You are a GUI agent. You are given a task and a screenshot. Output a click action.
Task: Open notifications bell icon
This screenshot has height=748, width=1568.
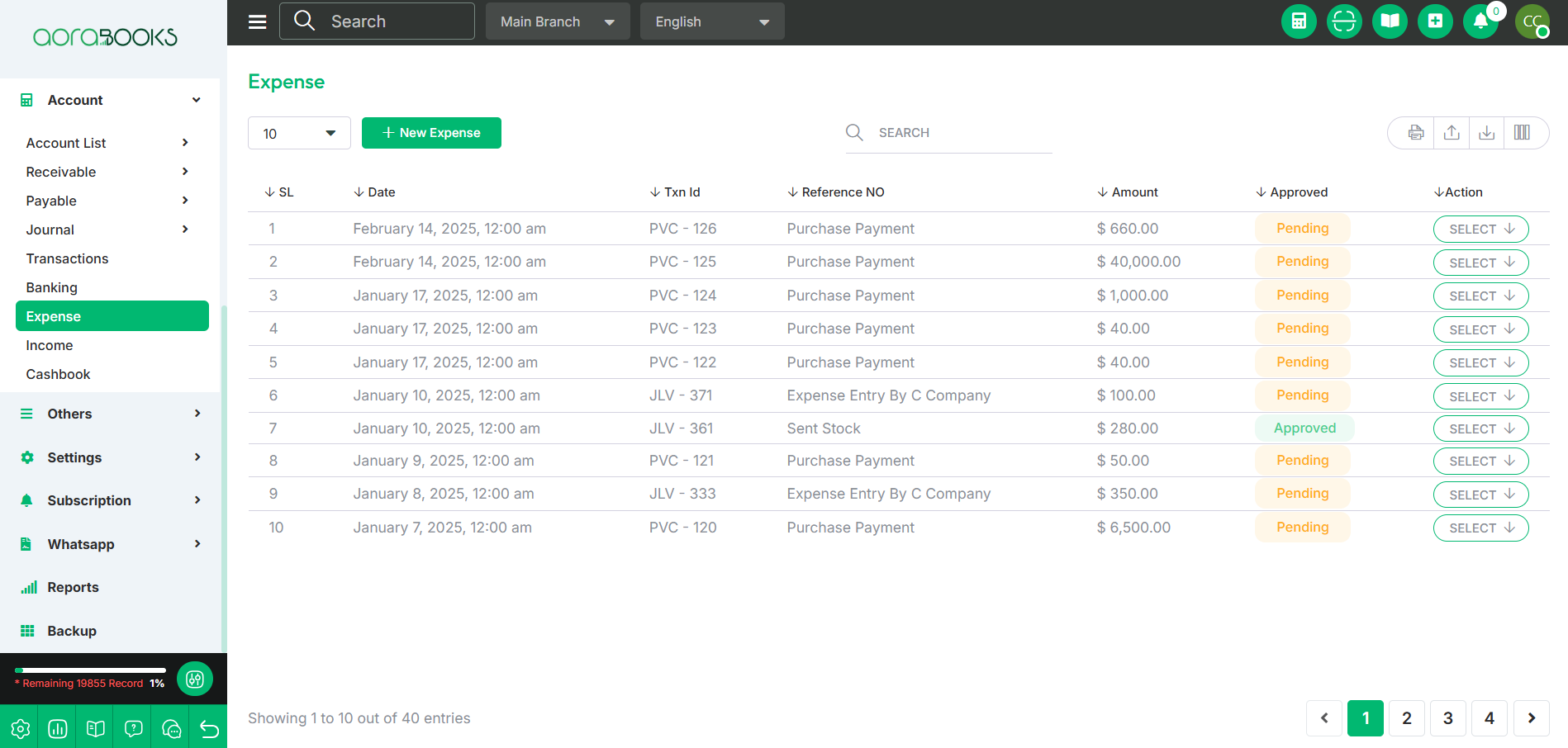[x=1480, y=21]
